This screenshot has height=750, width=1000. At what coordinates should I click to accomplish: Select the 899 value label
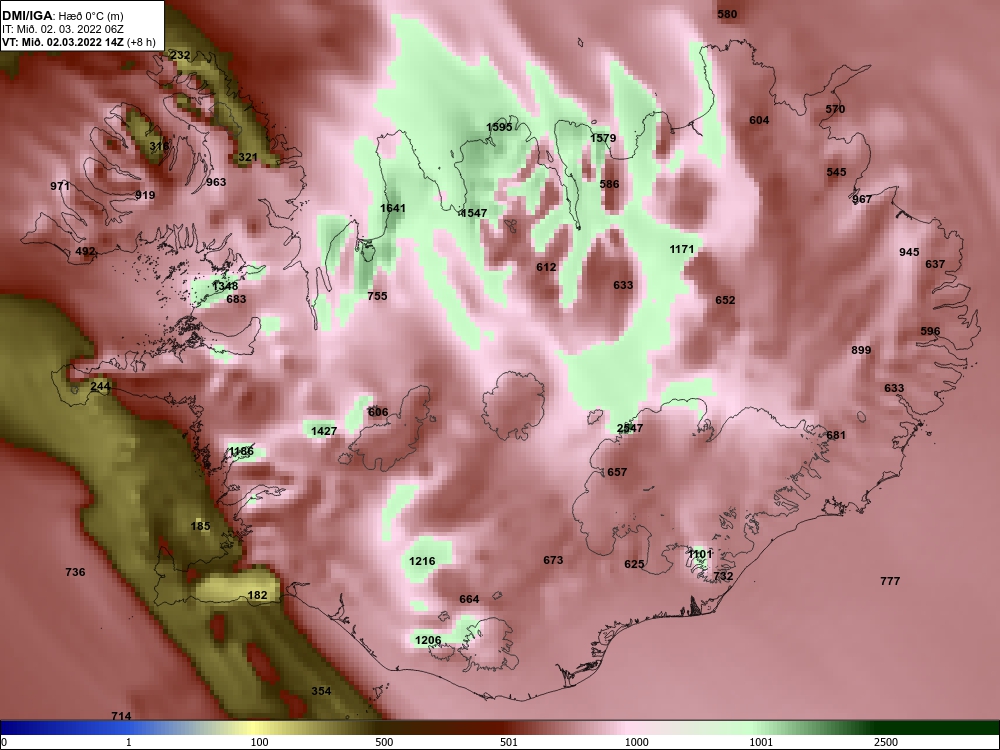point(861,350)
